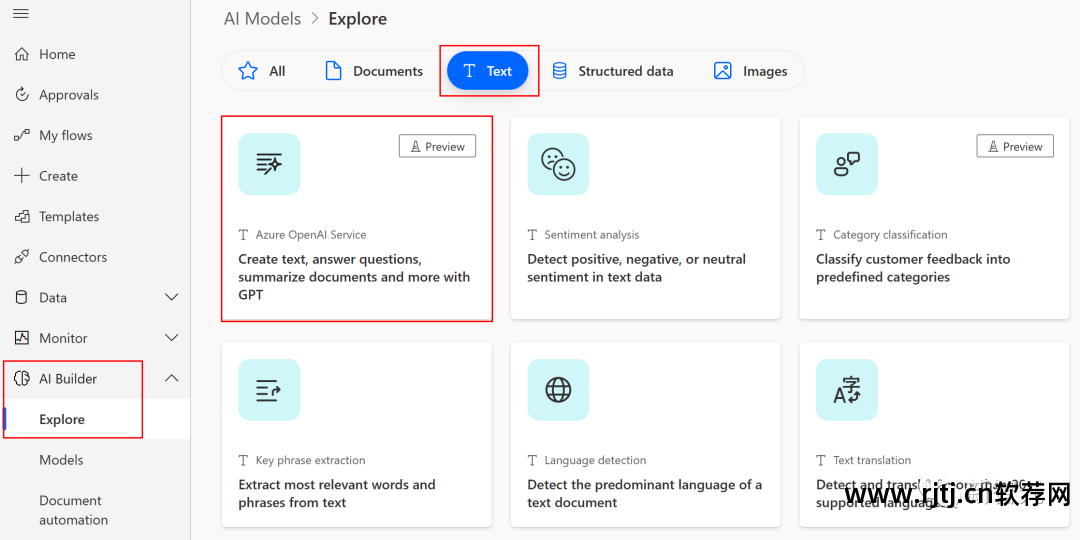Viewport: 1080px width, 540px height.
Task: Click AI Models breadcrumb link
Action: click(262, 19)
